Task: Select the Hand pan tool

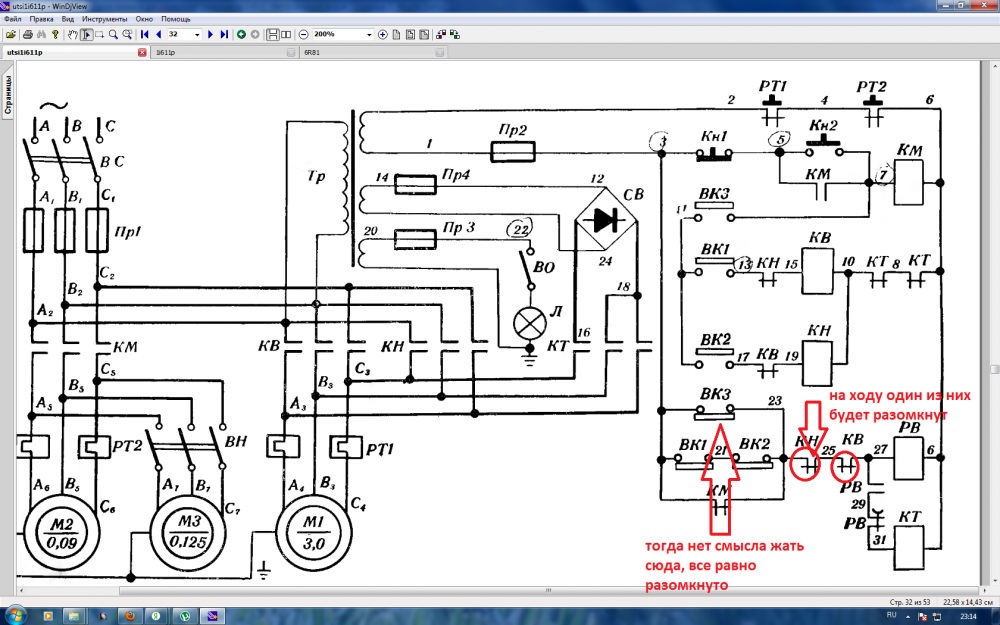Action: click(x=72, y=34)
